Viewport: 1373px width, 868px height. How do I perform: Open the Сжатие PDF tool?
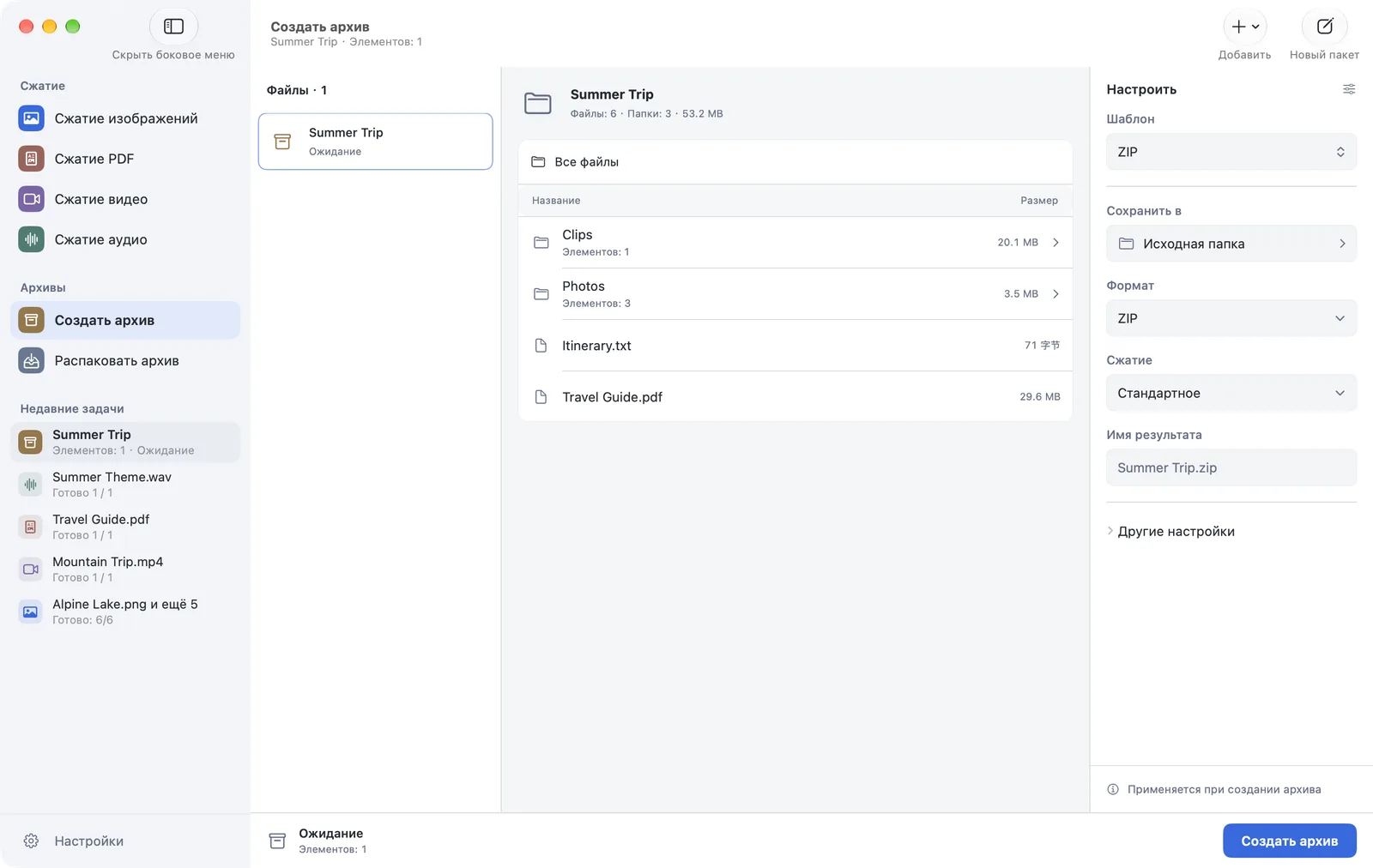point(125,159)
